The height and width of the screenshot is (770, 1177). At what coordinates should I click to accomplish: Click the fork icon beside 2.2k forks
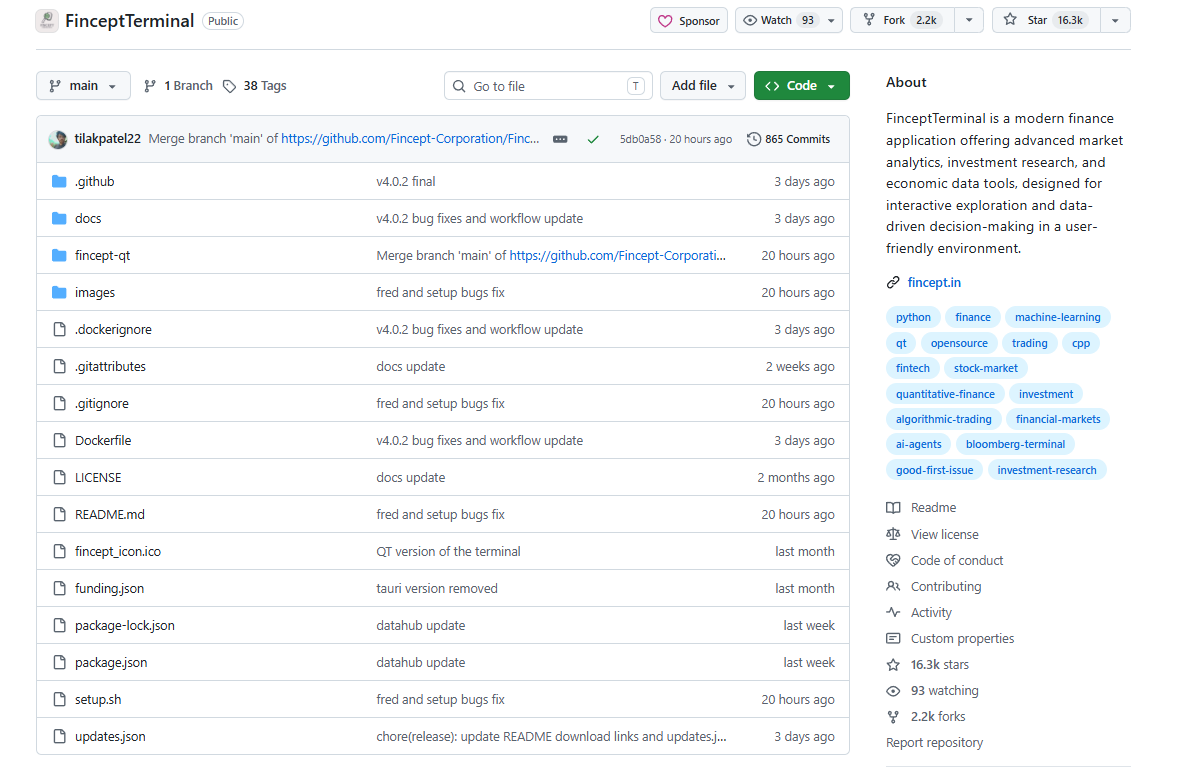point(893,717)
